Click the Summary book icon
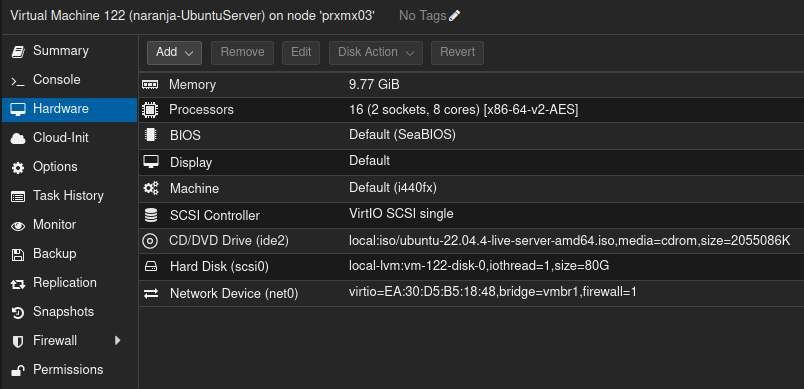Image resolution: width=804 pixels, height=389 pixels. 18,52
